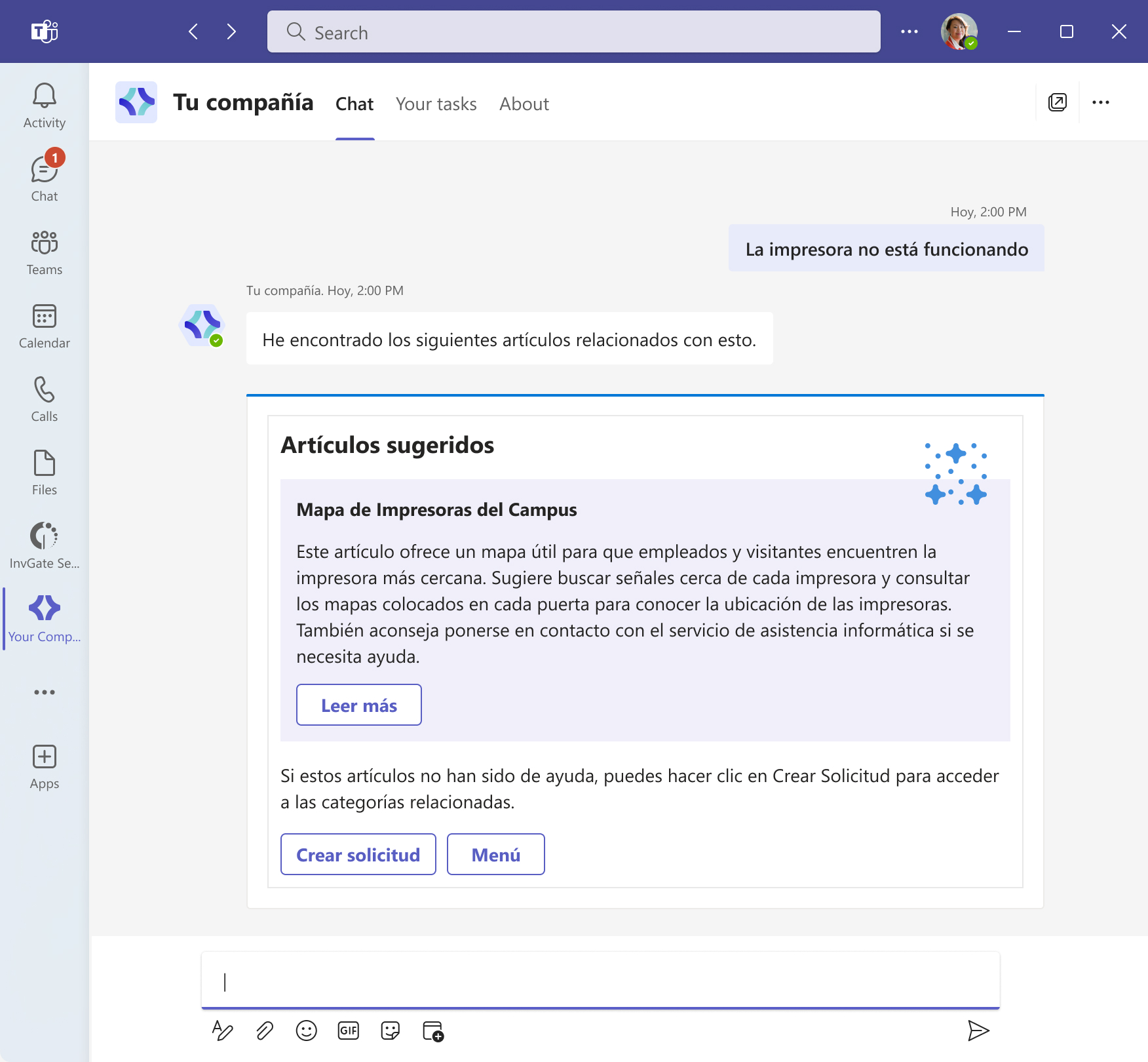Send the message
Viewport: 1148px width, 1062px height.
click(x=978, y=1030)
